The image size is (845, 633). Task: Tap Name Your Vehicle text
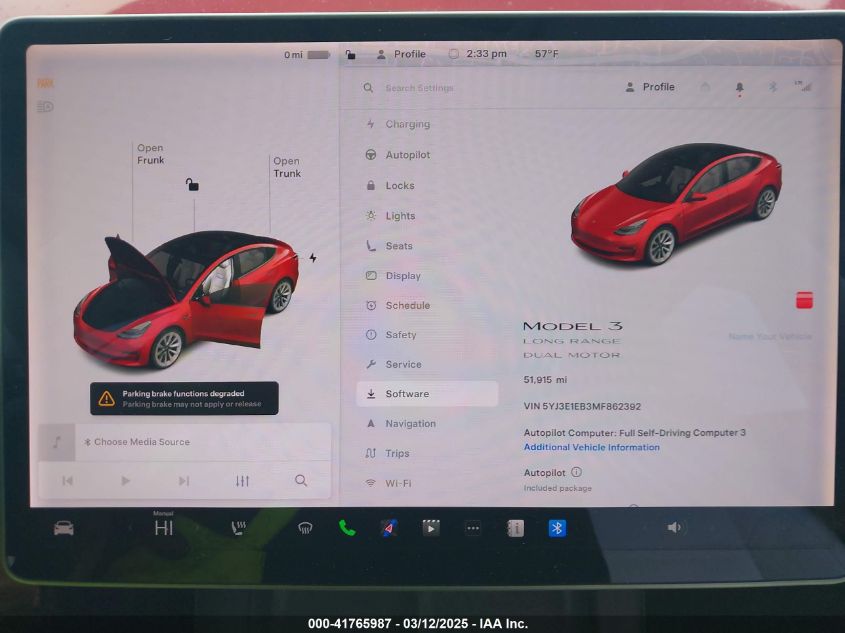click(x=770, y=337)
